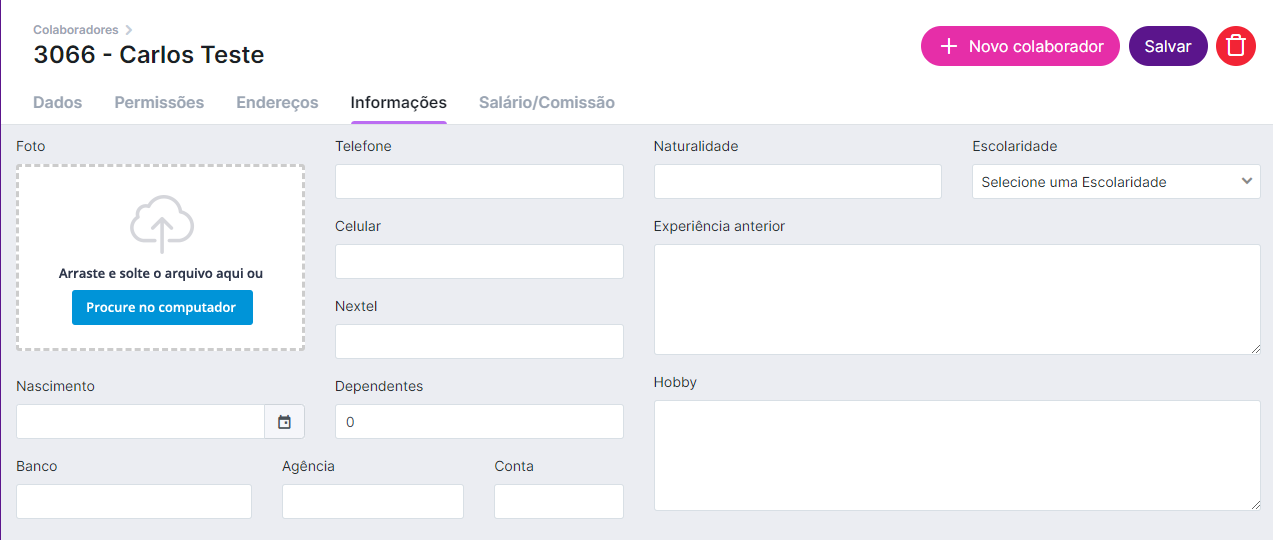1273x540 pixels.
Task: Click the breadcrumb chevron after Colaboradores
Action: tap(129, 30)
